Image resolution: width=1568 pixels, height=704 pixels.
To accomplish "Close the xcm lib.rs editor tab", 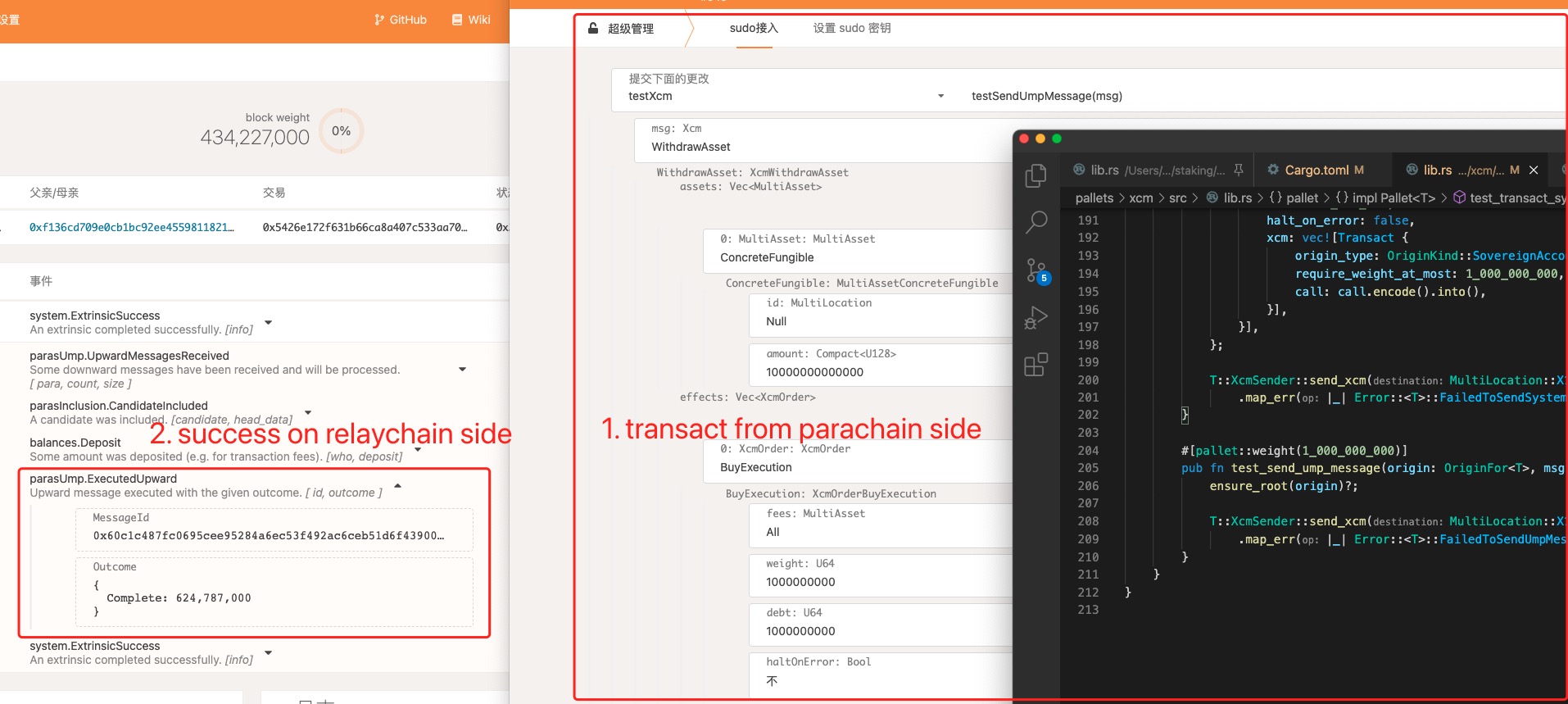I will tap(1534, 170).
